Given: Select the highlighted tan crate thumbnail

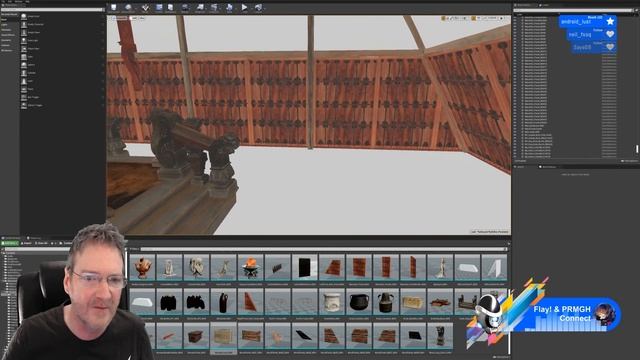Looking at the screenshot, I should pyautogui.click(x=223, y=338).
